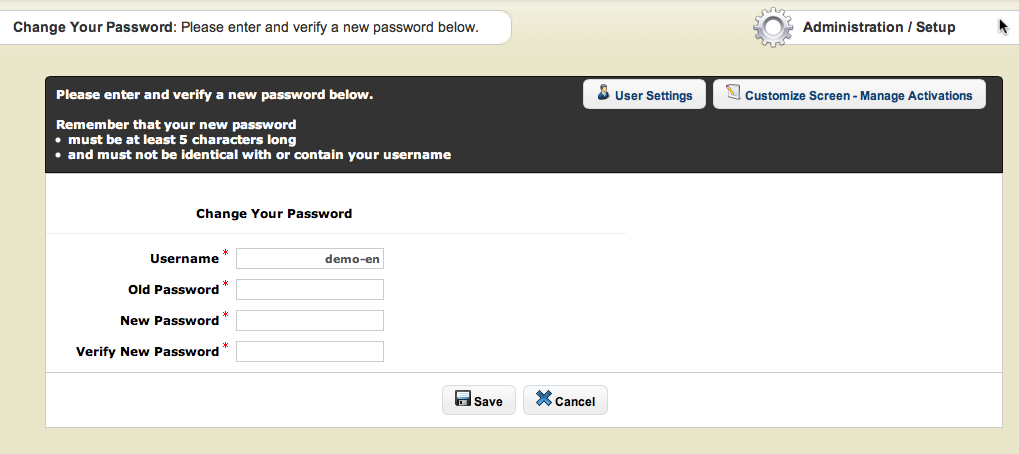This screenshot has width=1019, height=454.
Task: Open the Administration / Setup menu
Action: [878, 28]
